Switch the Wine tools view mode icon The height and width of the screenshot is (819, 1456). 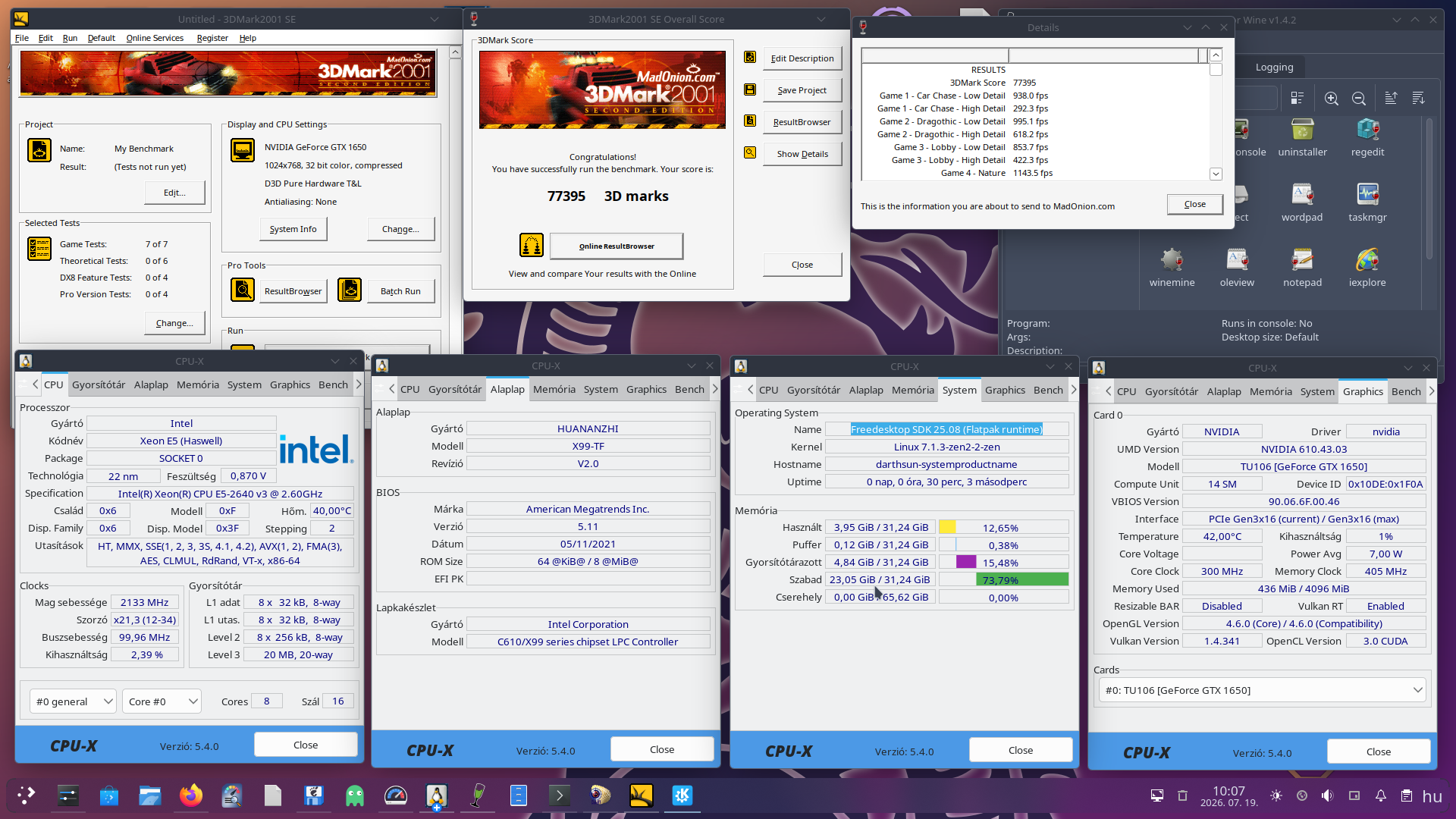point(1298,99)
